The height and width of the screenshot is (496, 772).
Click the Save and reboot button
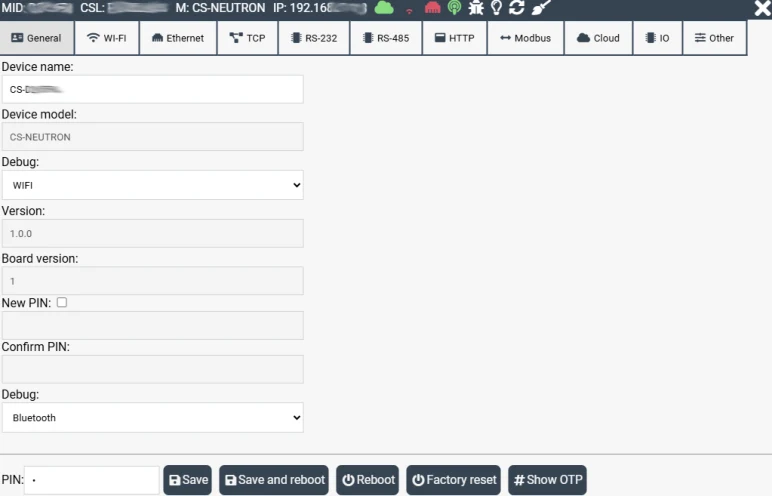[x=274, y=480]
